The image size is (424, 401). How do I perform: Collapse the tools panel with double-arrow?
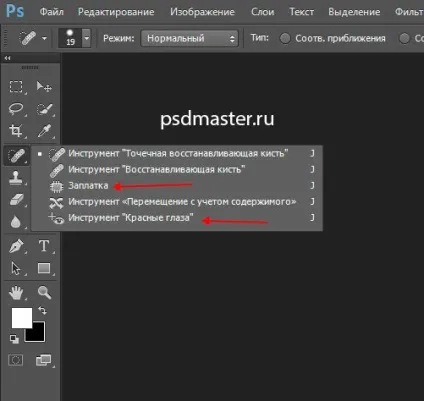click(7, 58)
